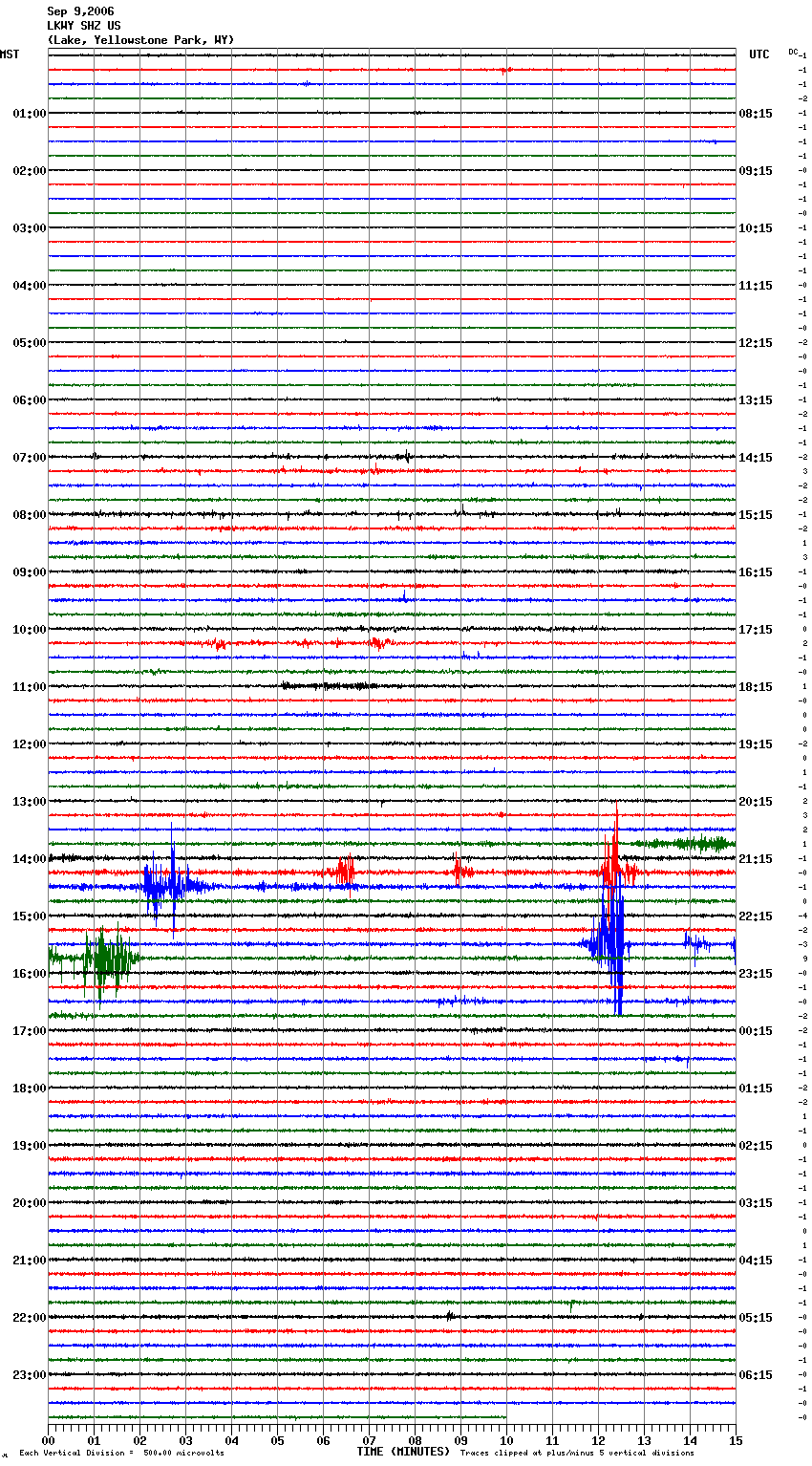Click minute '08' tick label on bottom axis
This screenshot has width=812, height=1466.
click(x=416, y=1440)
